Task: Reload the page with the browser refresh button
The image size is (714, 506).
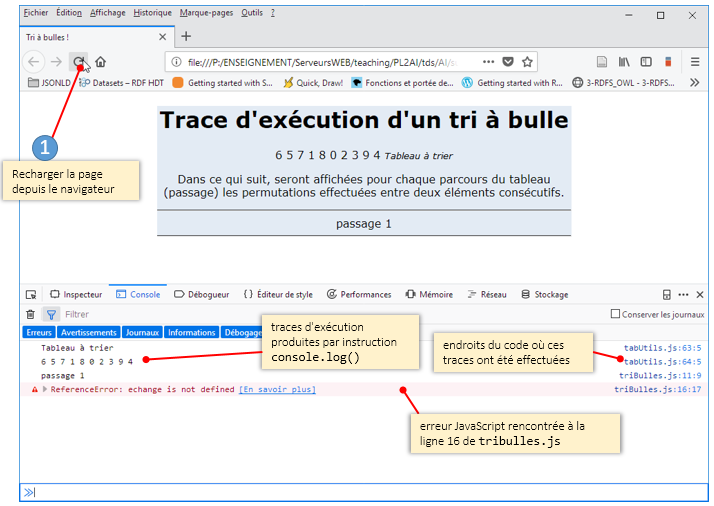Action: coord(79,61)
